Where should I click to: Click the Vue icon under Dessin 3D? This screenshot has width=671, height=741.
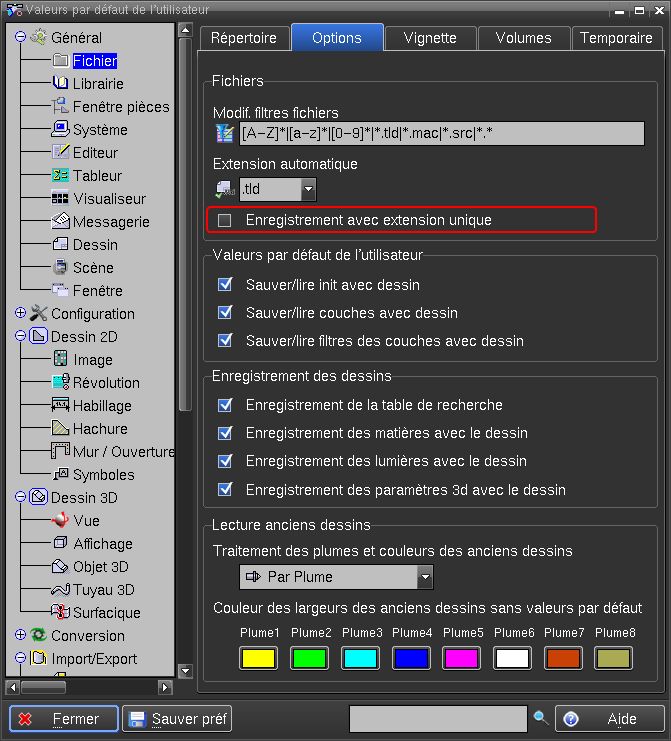click(x=60, y=521)
